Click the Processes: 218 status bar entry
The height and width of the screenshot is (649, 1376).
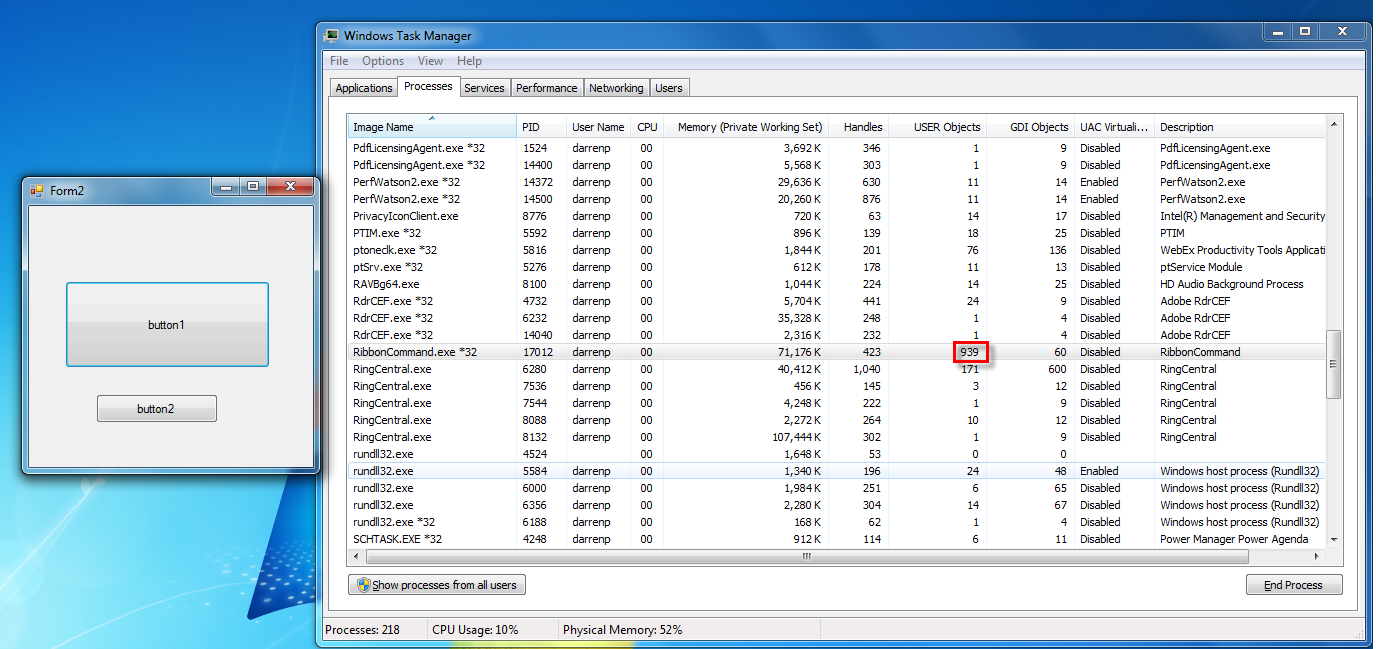pos(362,630)
